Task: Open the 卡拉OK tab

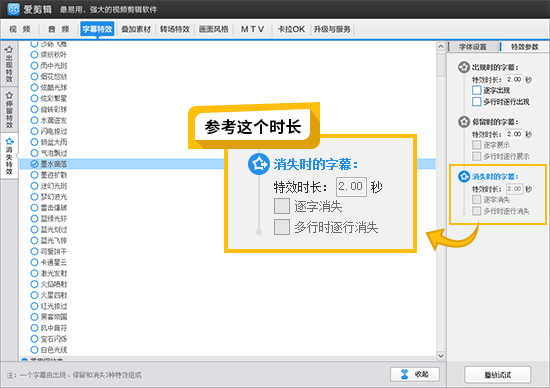Action: pyautogui.click(x=291, y=29)
